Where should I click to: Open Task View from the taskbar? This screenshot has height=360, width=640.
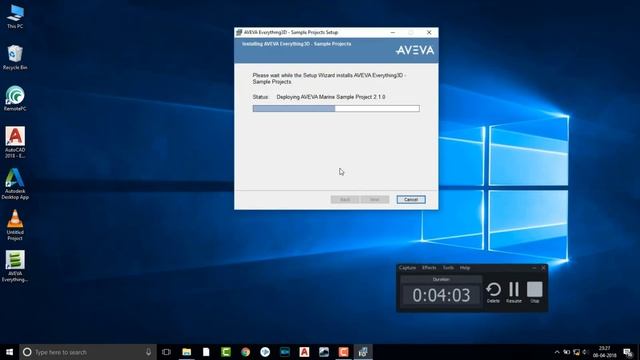(x=166, y=352)
